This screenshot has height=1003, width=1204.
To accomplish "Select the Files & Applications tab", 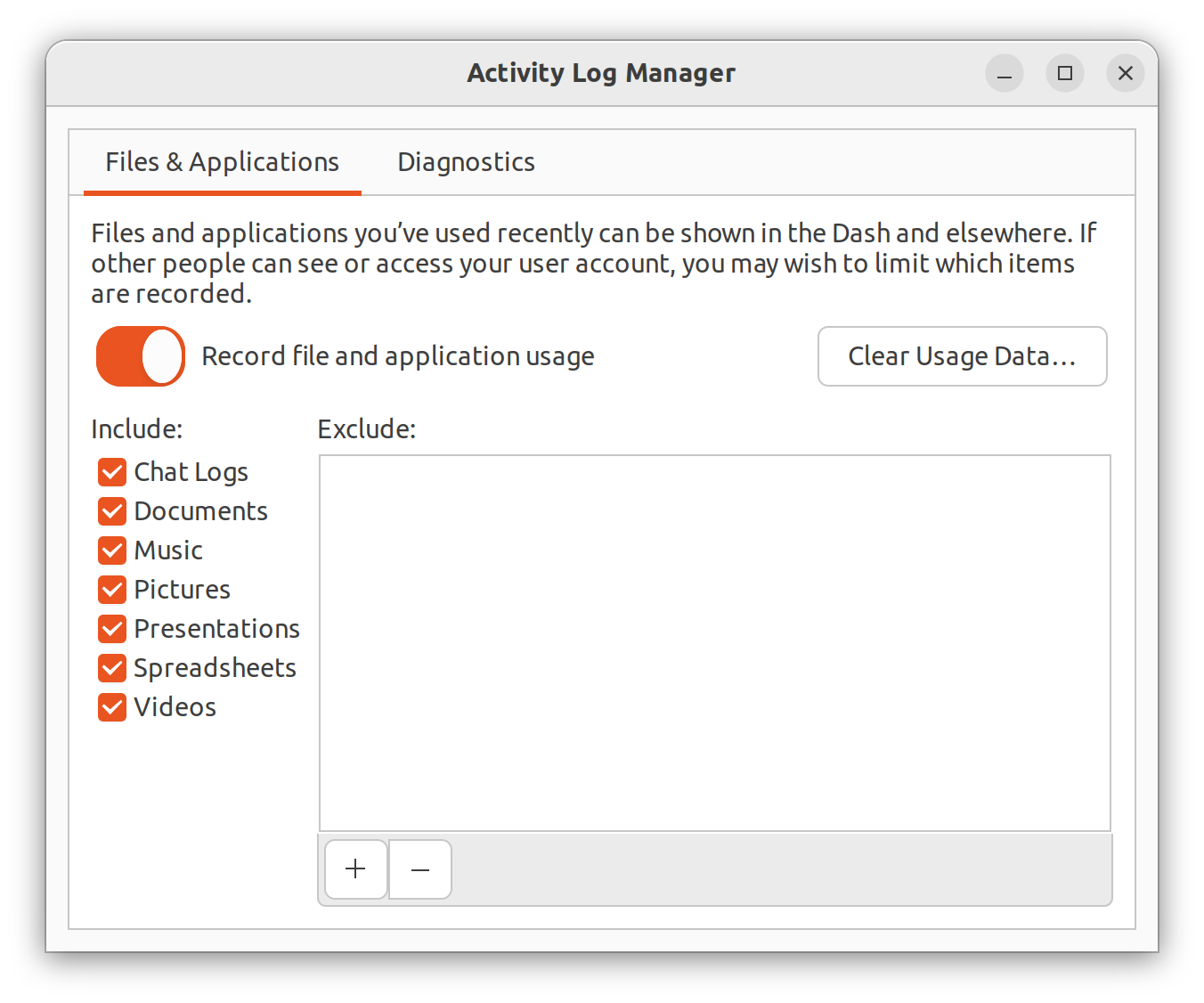I will pyautogui.click(x=223, y=162).
